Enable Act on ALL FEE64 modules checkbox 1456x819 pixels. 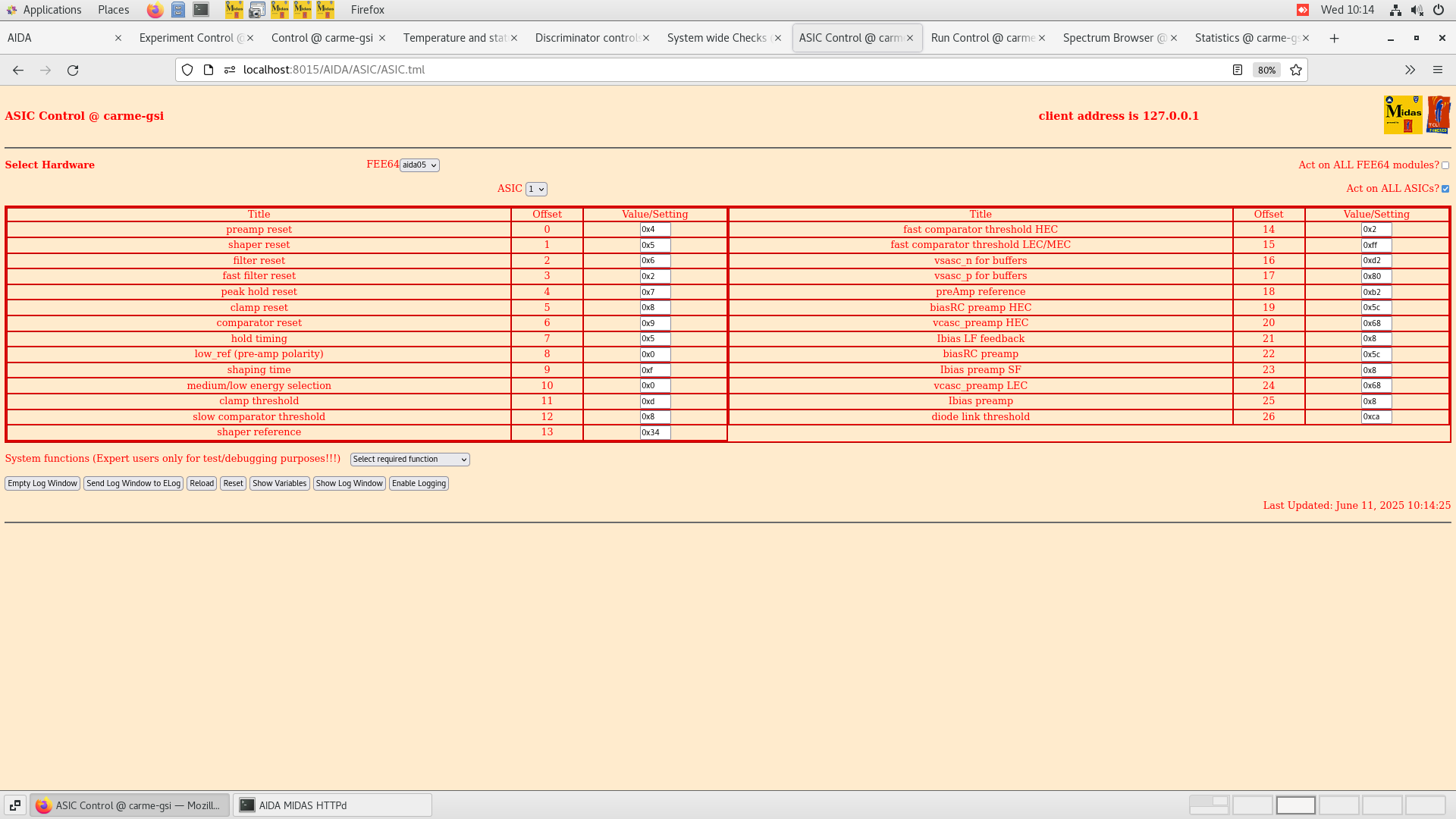coord(1445,165)
